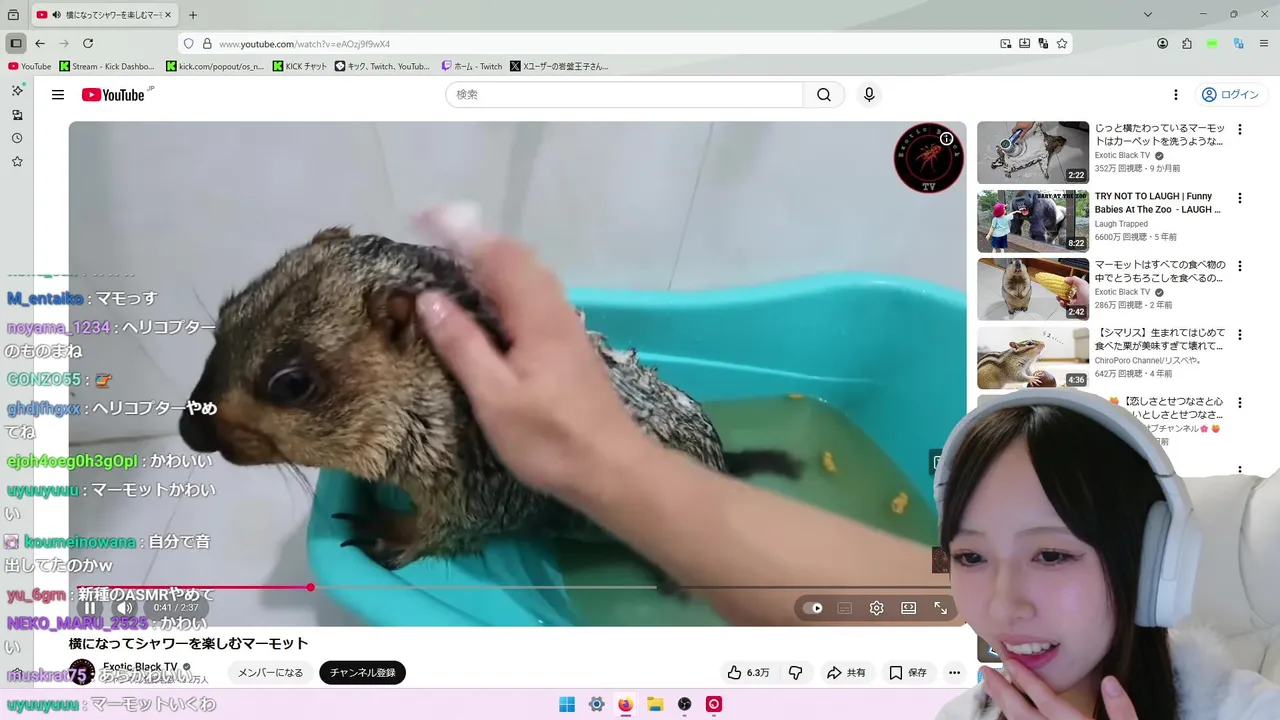Open the Exotic Black TV channel avatar
Screen dimensions: 1280x720
tap(82, 673)
